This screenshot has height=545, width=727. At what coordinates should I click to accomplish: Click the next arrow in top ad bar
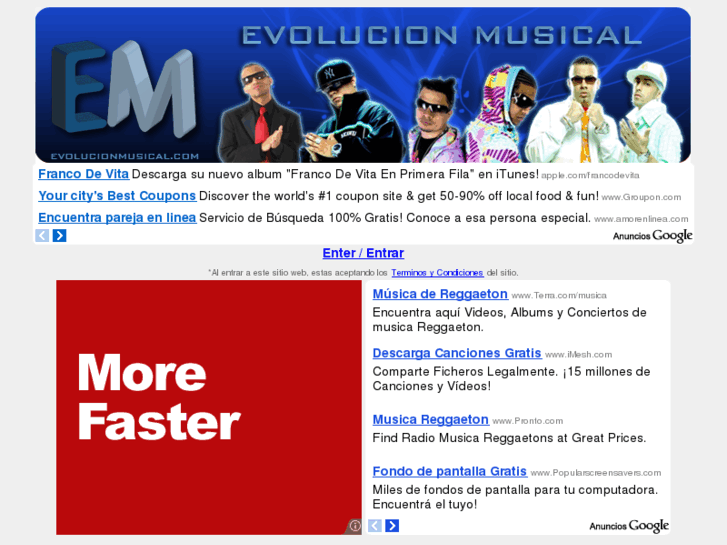(x=59, y=236)
